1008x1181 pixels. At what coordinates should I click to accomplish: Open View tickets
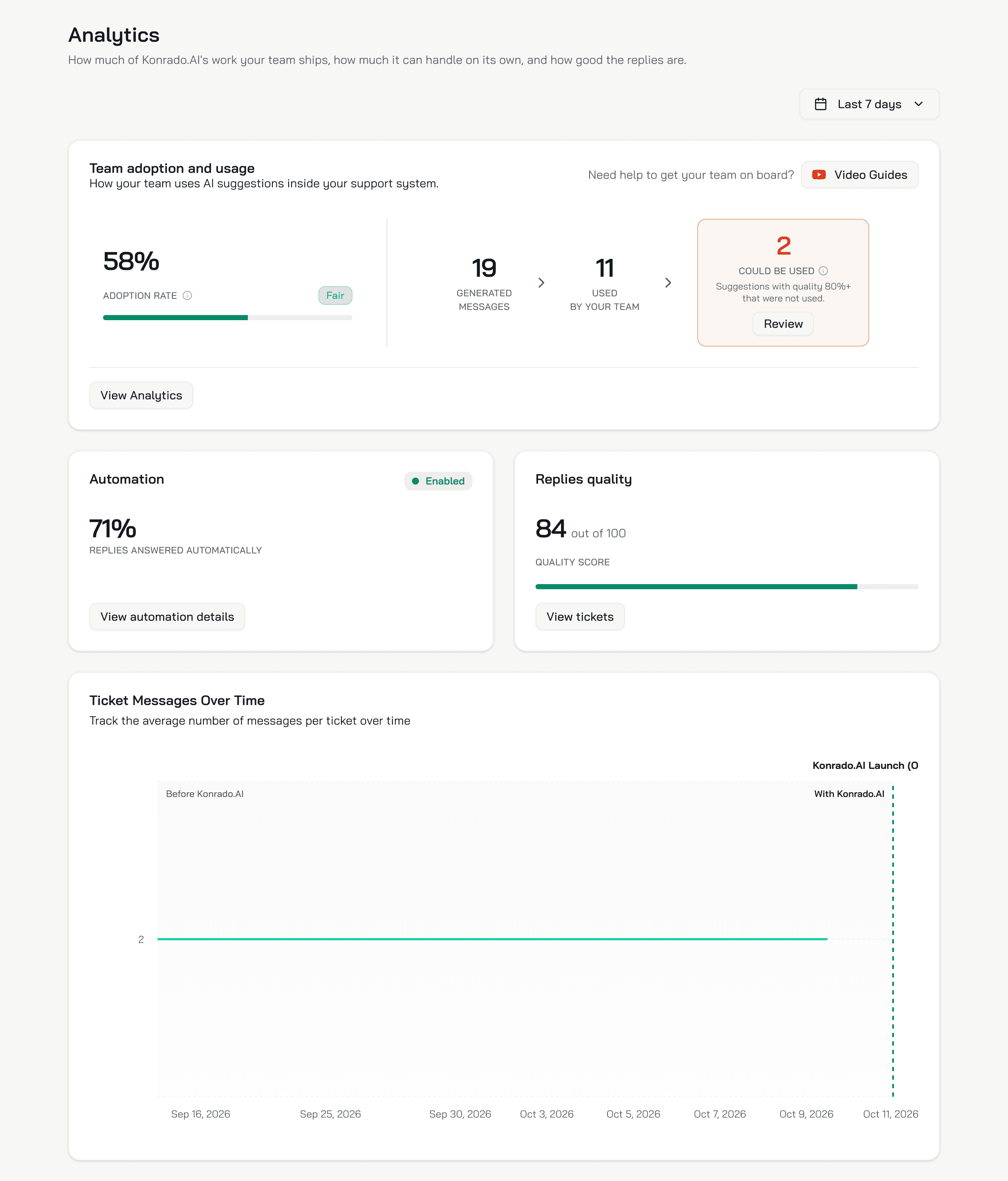579,617
